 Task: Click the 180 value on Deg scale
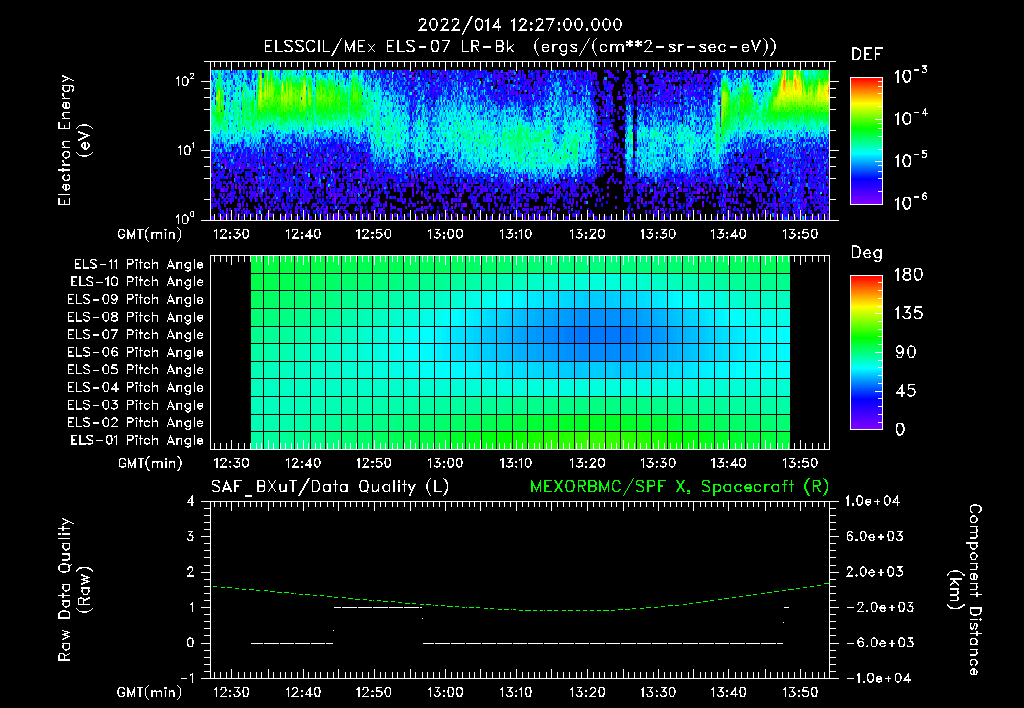pos(908,275)
